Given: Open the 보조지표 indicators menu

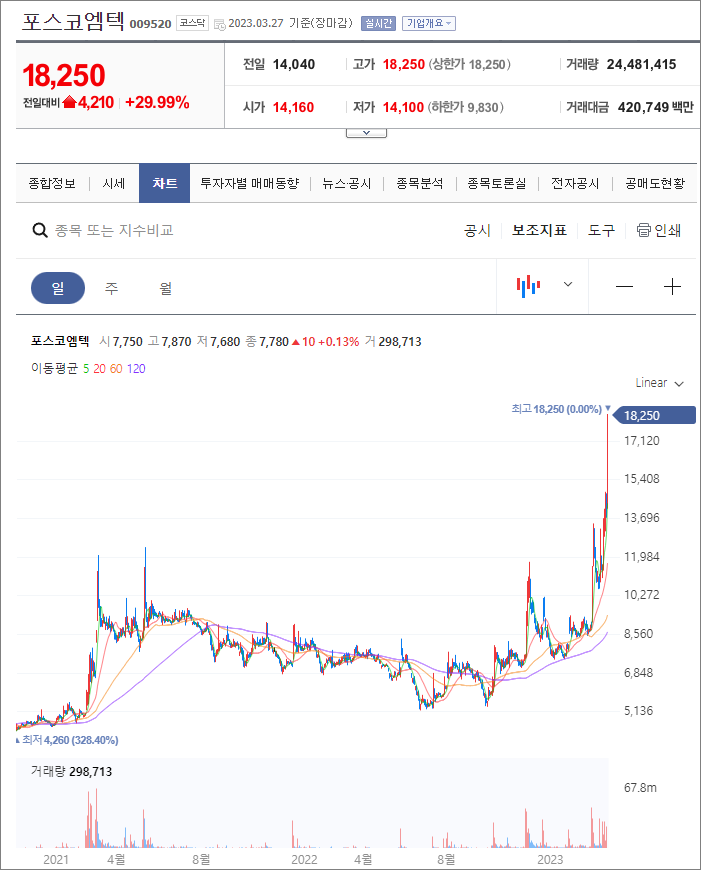Looking at the screenshot, I should [539, 230].
